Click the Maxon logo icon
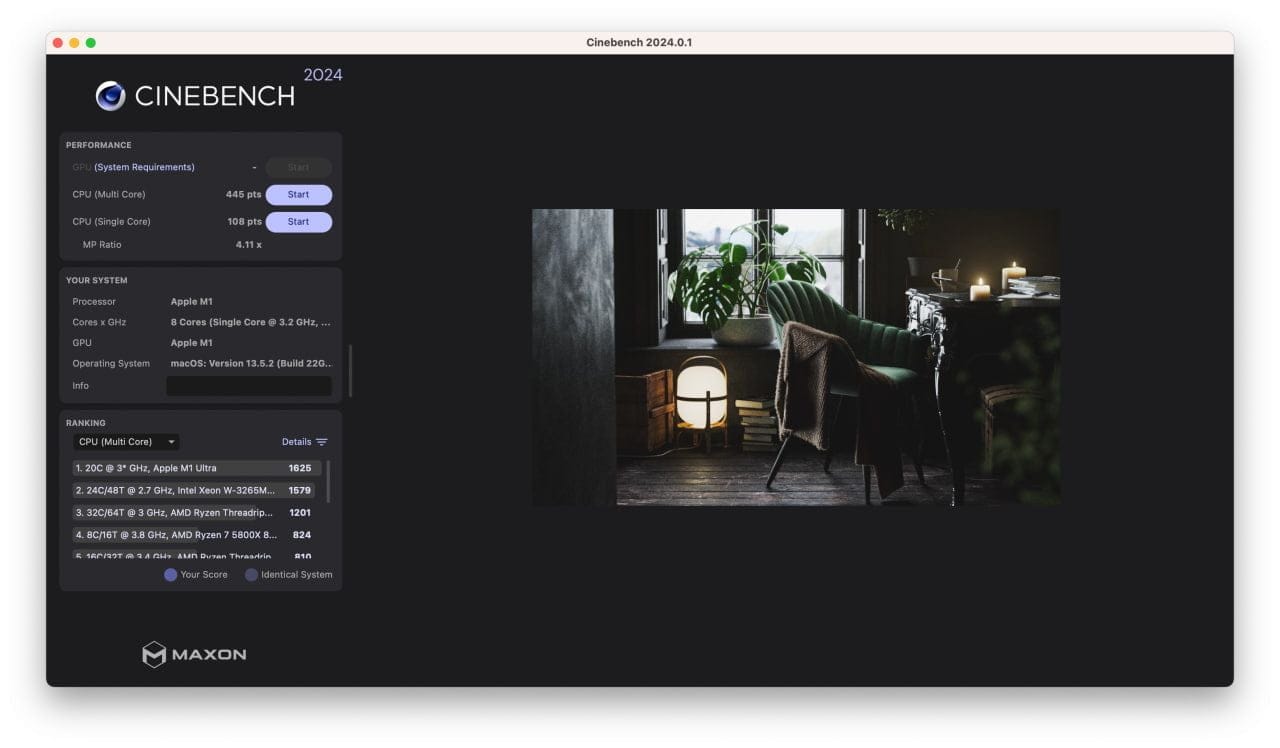This screenshot has height=748, width=1280. pos(154,655)
